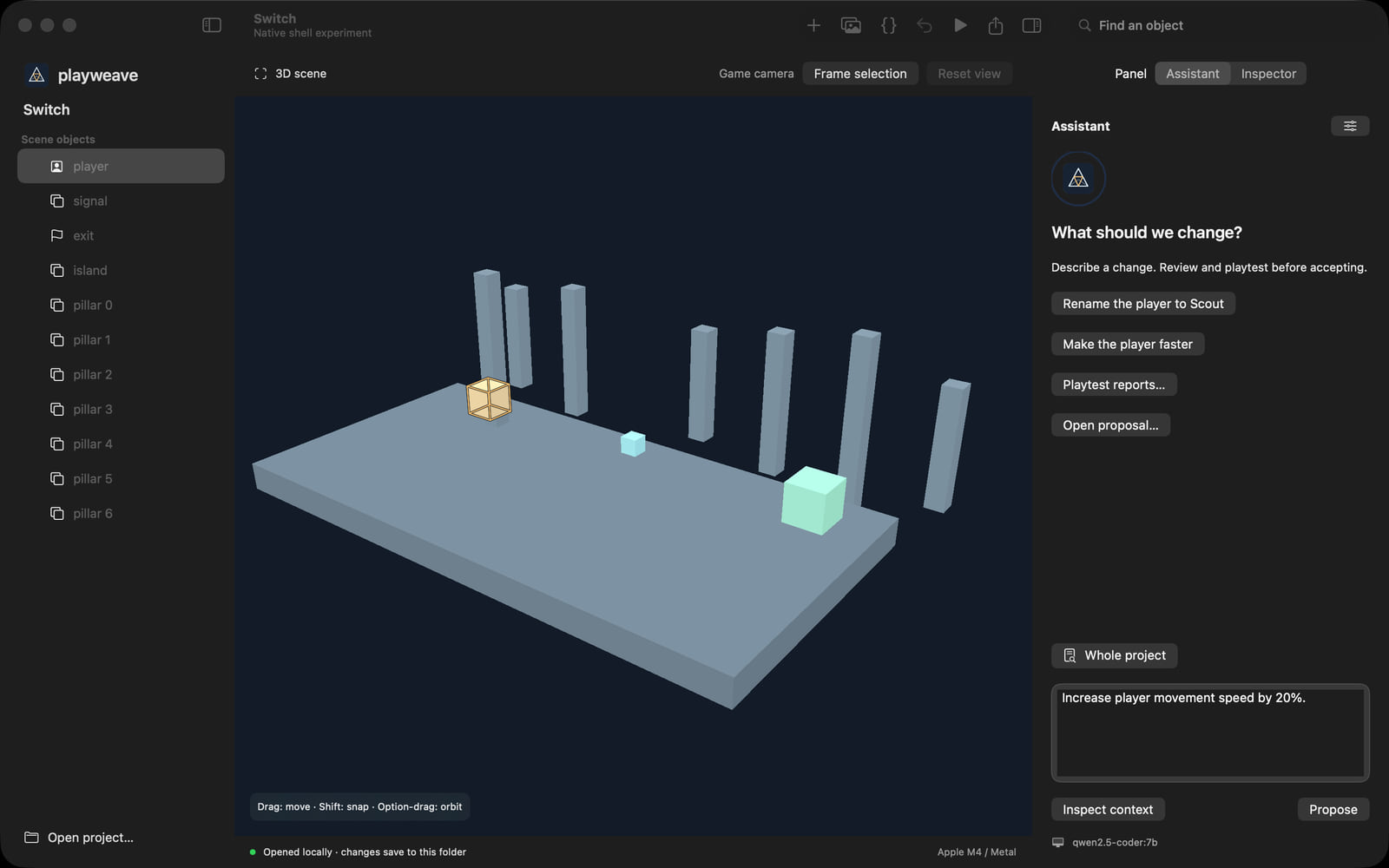This screenshot has height=868, width=1389.
Task: Select the island scene object
Action: [121, 270]
